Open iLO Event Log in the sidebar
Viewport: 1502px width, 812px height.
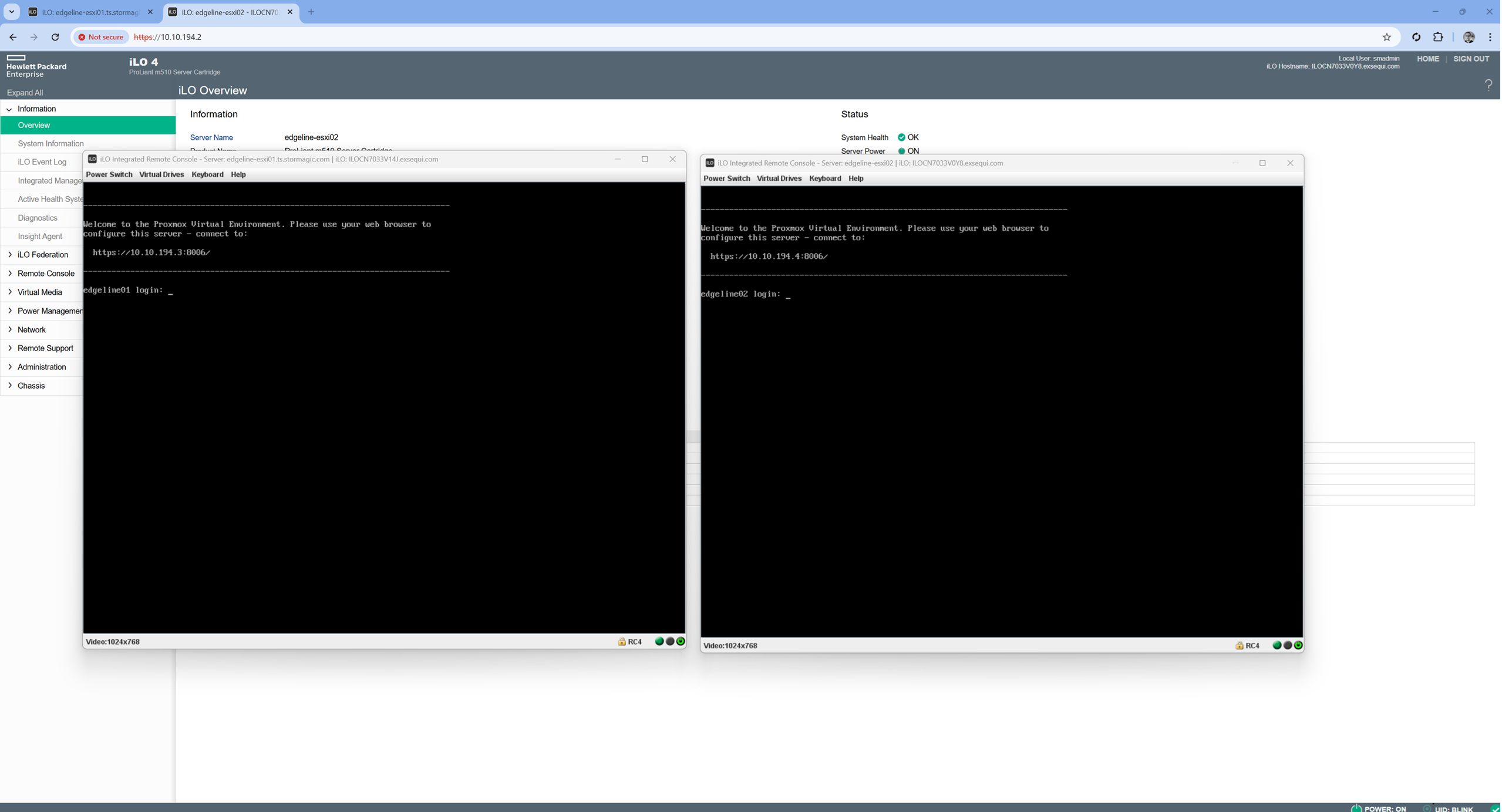click(42, 162)
